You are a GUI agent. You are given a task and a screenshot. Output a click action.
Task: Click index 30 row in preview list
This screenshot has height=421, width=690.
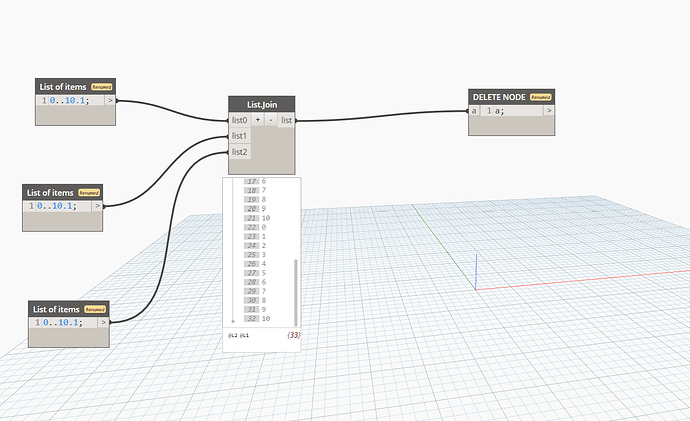(255, 300)
